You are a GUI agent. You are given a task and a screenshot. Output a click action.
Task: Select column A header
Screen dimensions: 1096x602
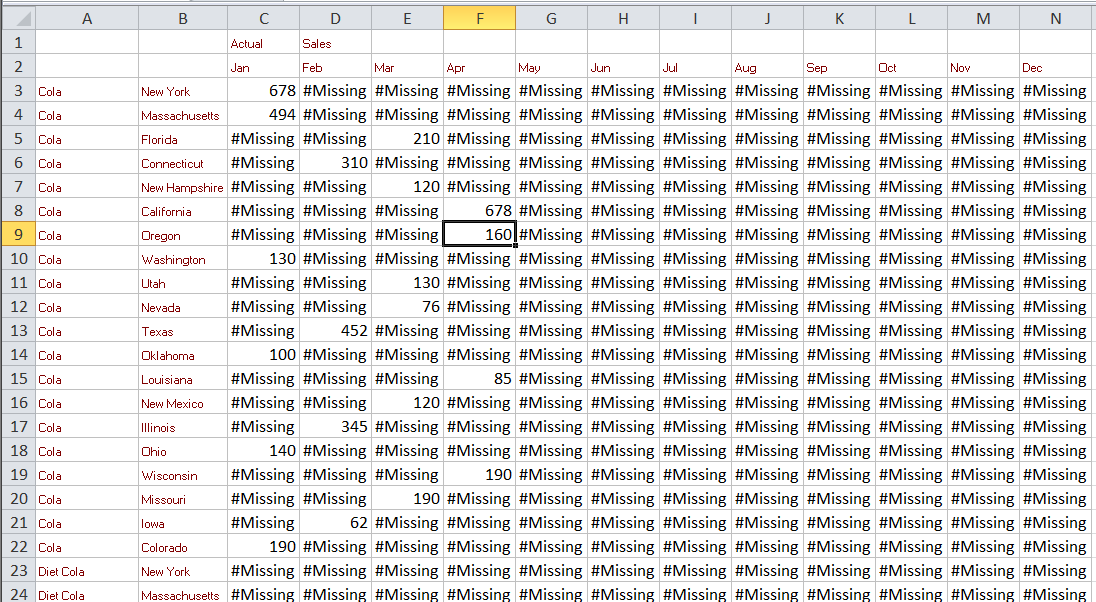pos(87,18)
